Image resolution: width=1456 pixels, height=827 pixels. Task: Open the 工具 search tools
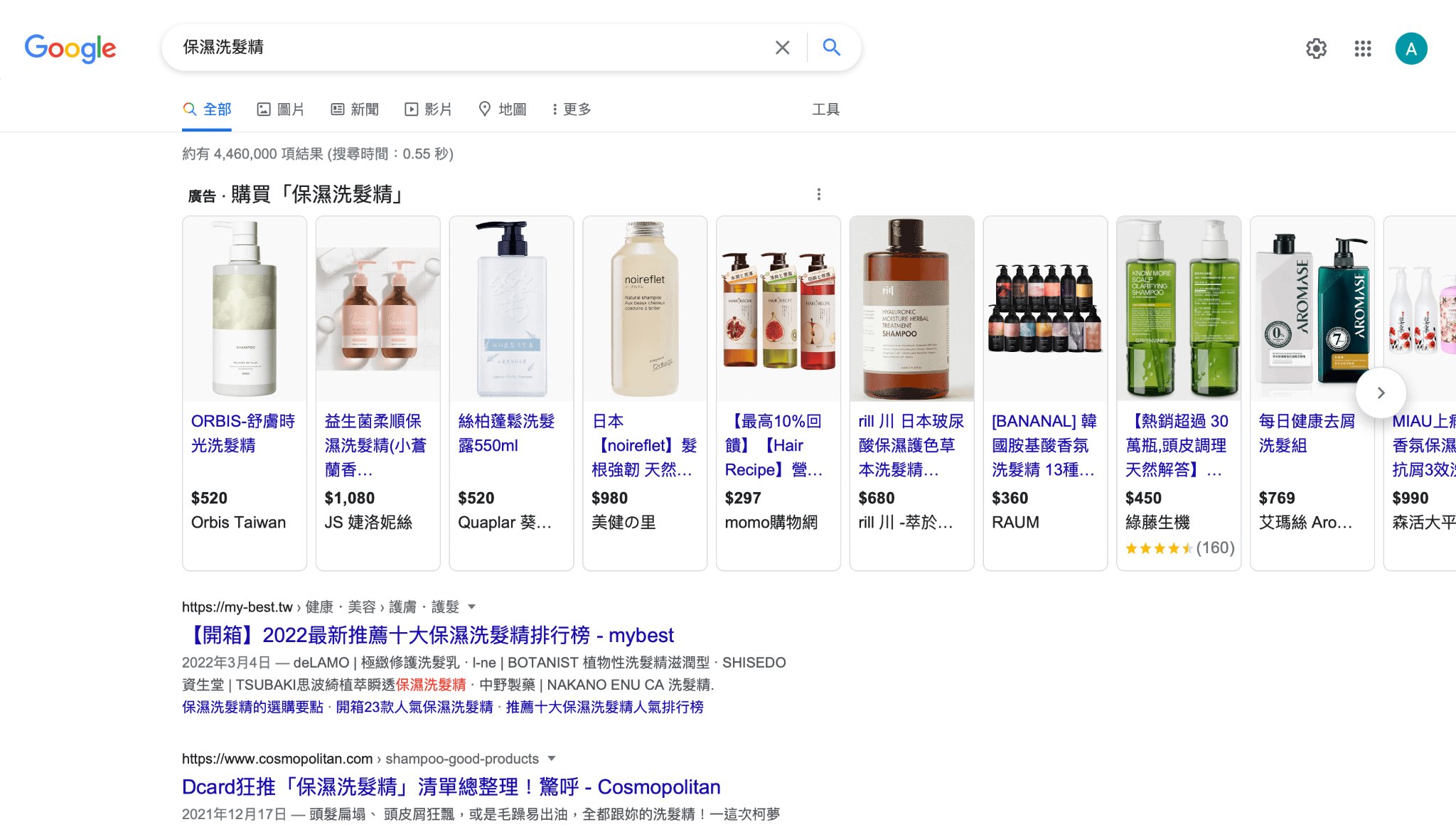826,110
